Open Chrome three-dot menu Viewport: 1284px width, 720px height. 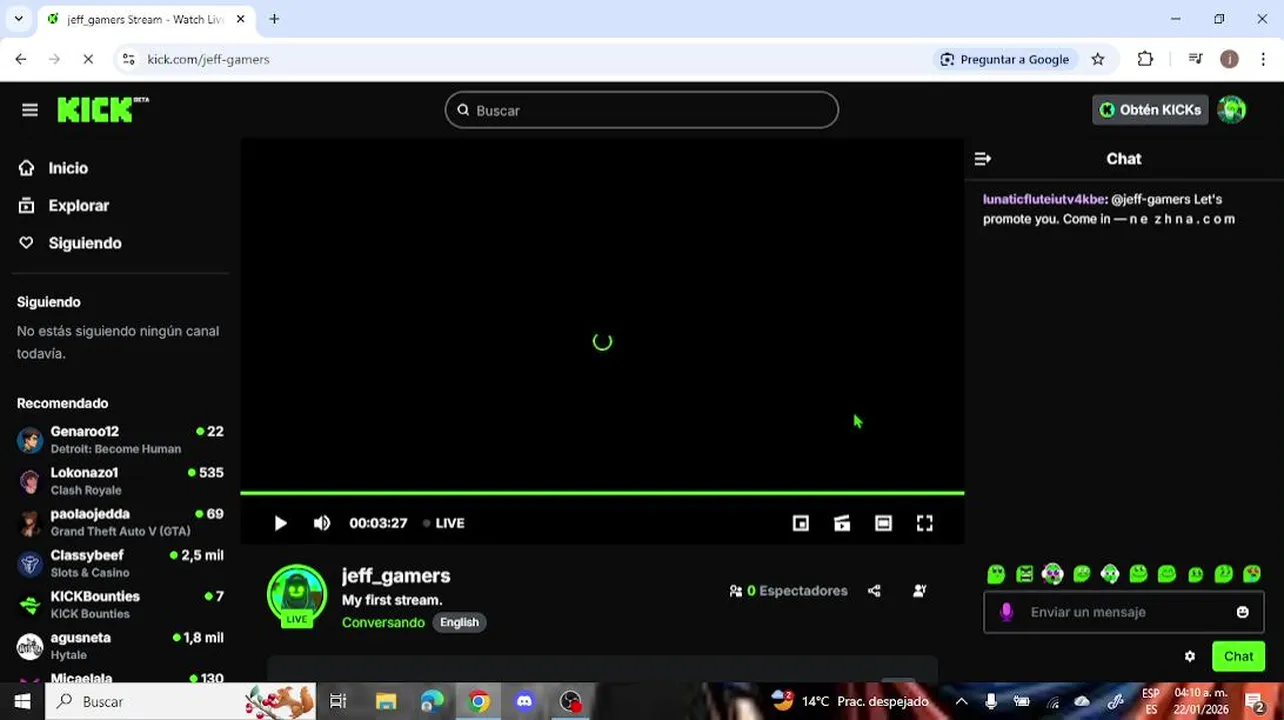click(x=1265, y=59)
